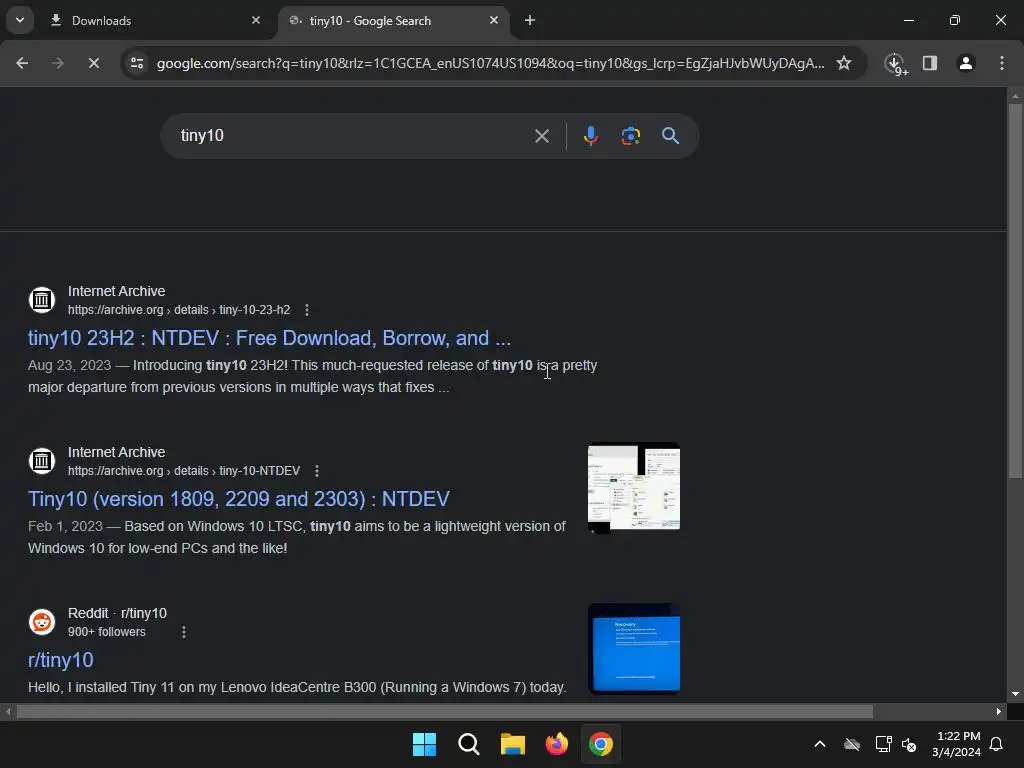This screenshot has width=1024, height=768.
Task: Open Internet Archive favicon for tiny-10-NTDEV result
Action: [42, 461]
